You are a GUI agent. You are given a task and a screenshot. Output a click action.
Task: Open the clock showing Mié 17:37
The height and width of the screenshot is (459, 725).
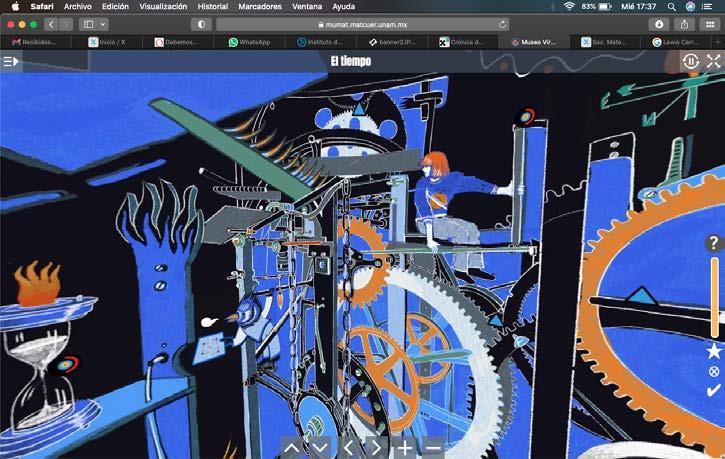639,6
